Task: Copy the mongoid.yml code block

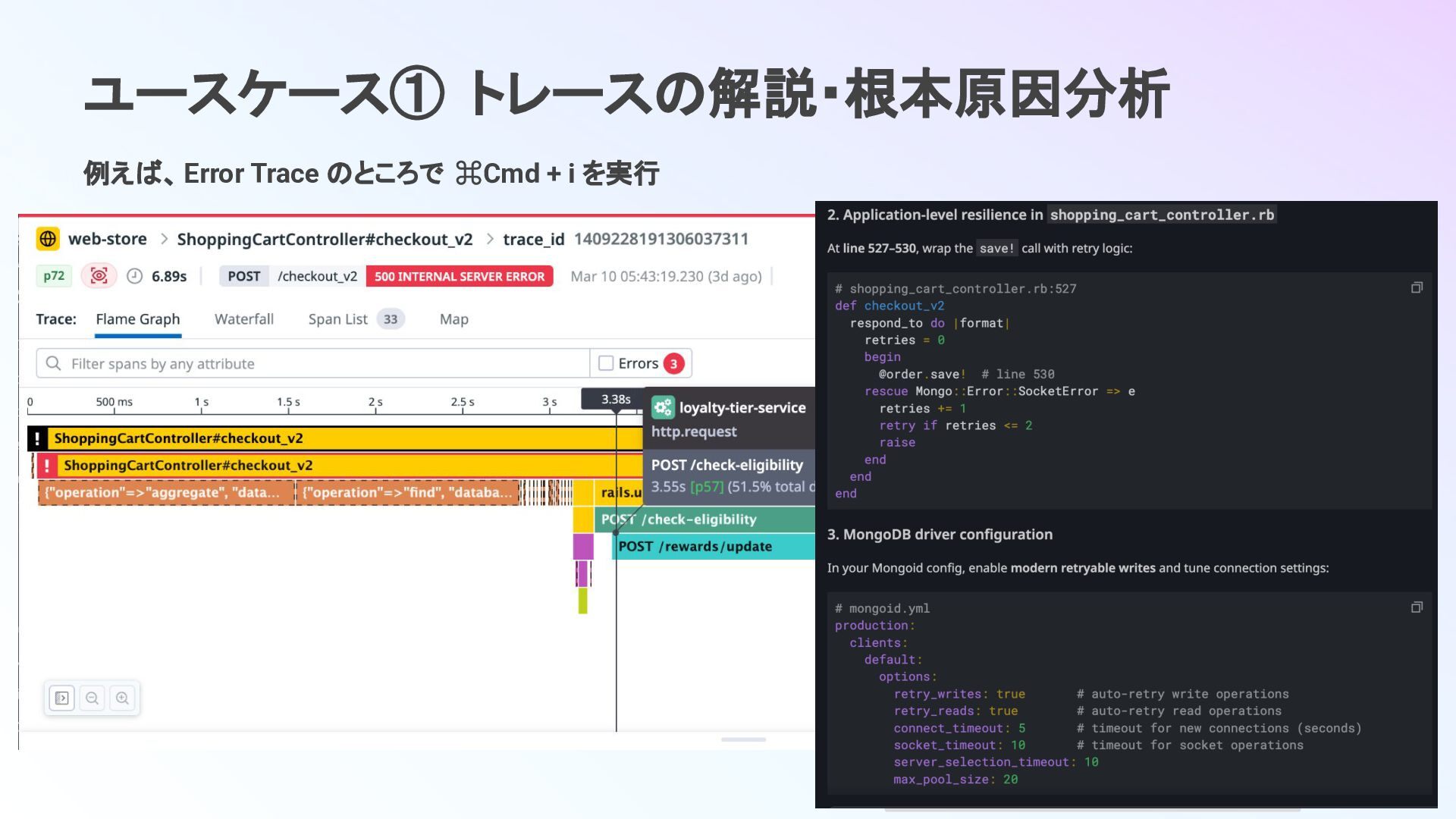Action: coord(1416,607)
